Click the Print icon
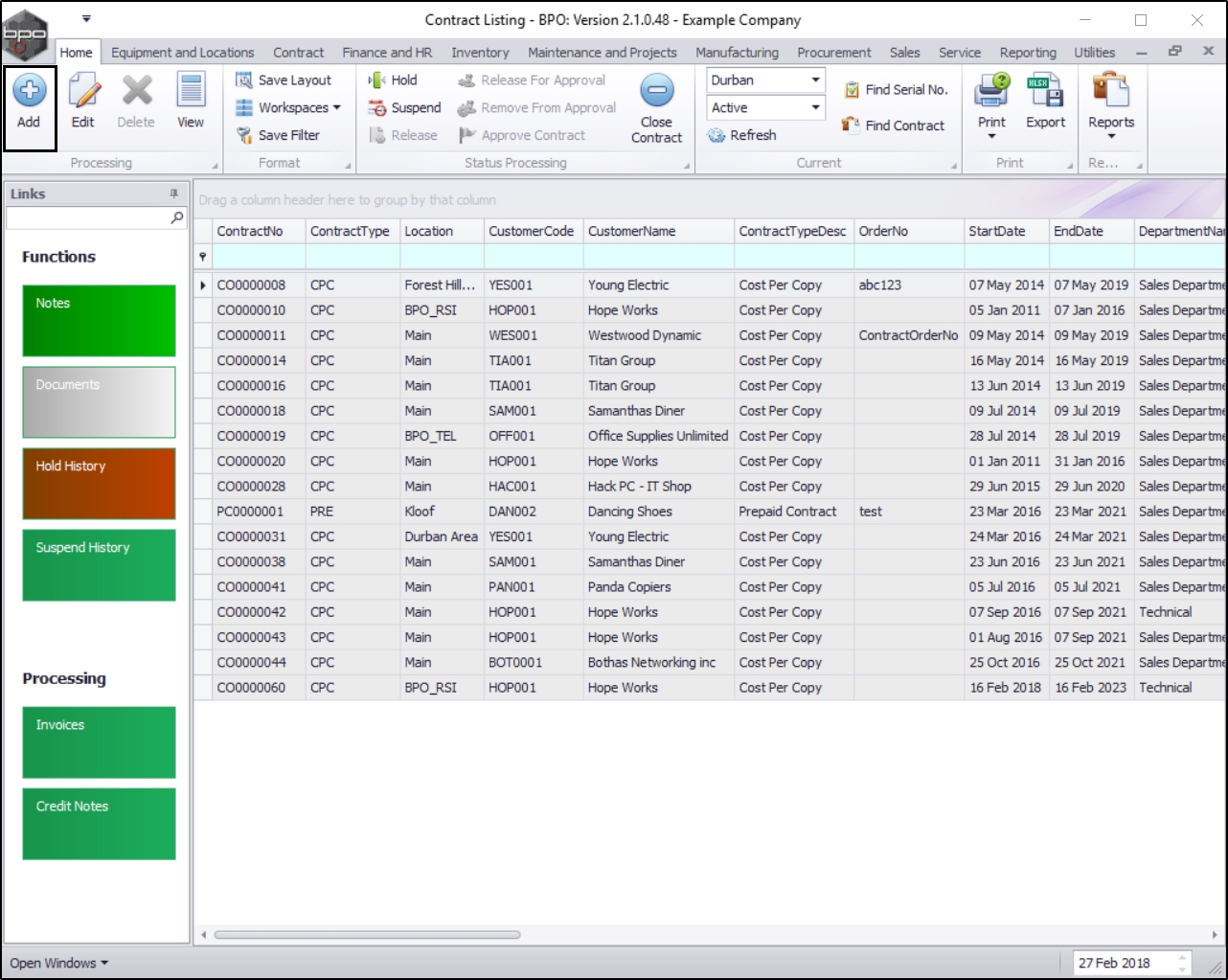The width and height of the screenshot is (1228, 980). pyautogui.click(x=991, y=91)
